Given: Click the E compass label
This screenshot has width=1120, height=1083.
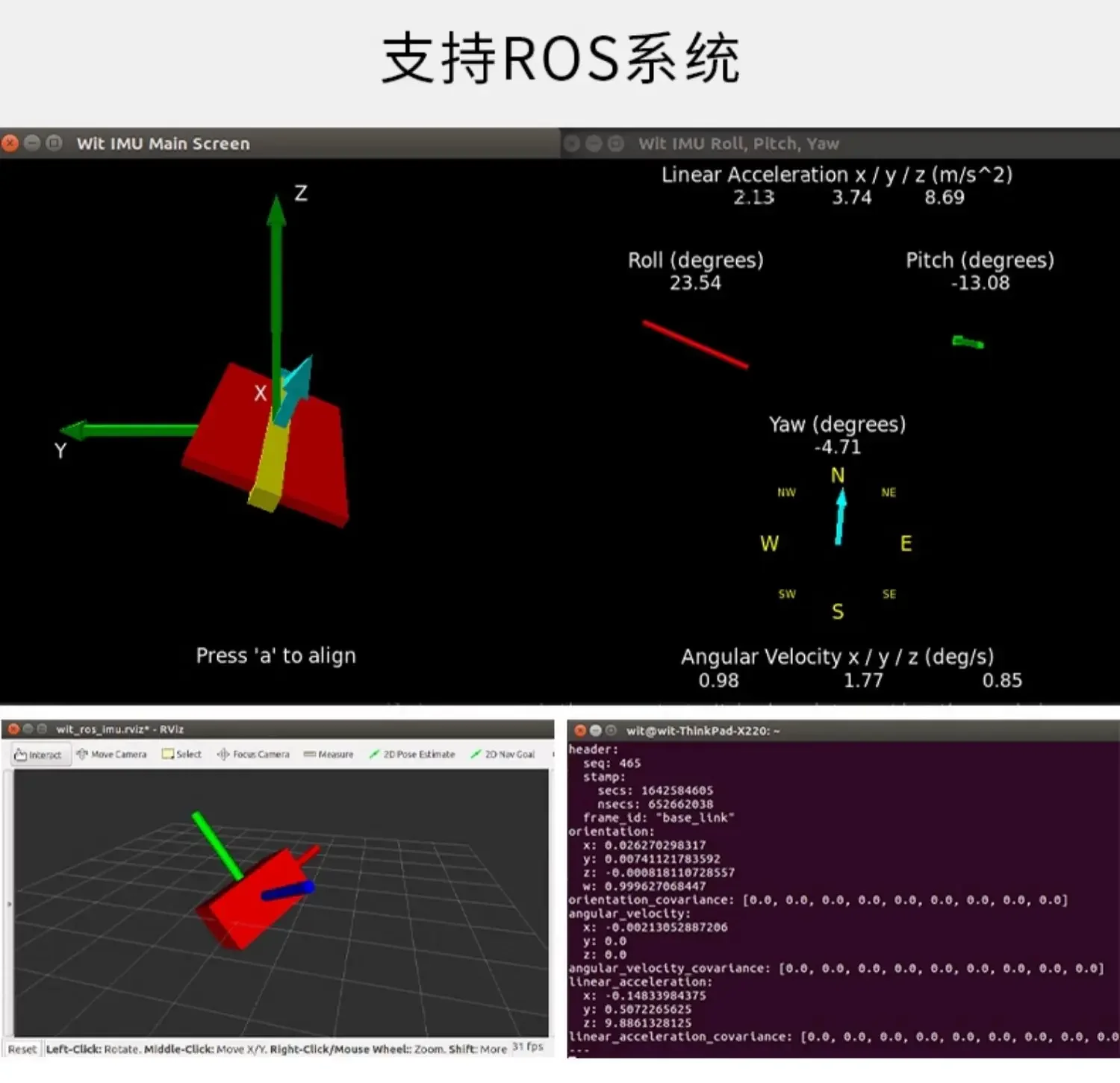Looking at the screenshot, I should [906, 543].
